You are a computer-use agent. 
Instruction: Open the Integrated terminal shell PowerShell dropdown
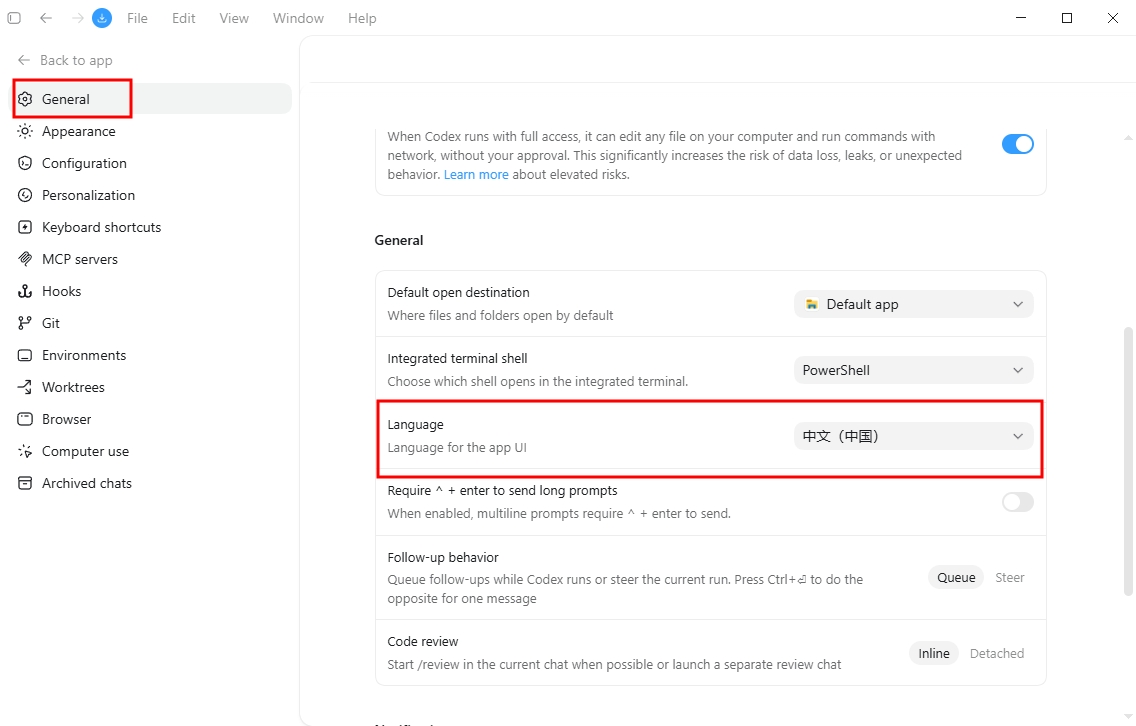pyautogui.click(x=914, y=370)
